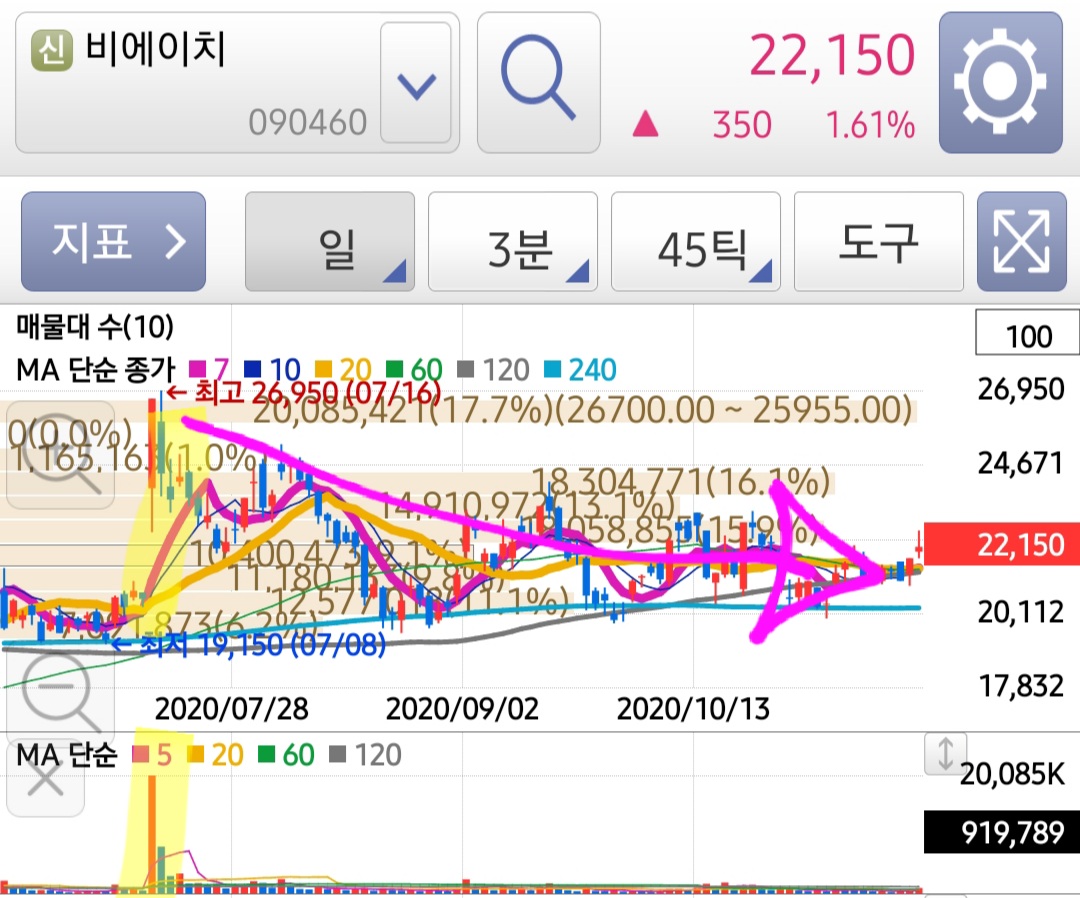Click the 매물대 수(10) indicator label

[95, 326]
